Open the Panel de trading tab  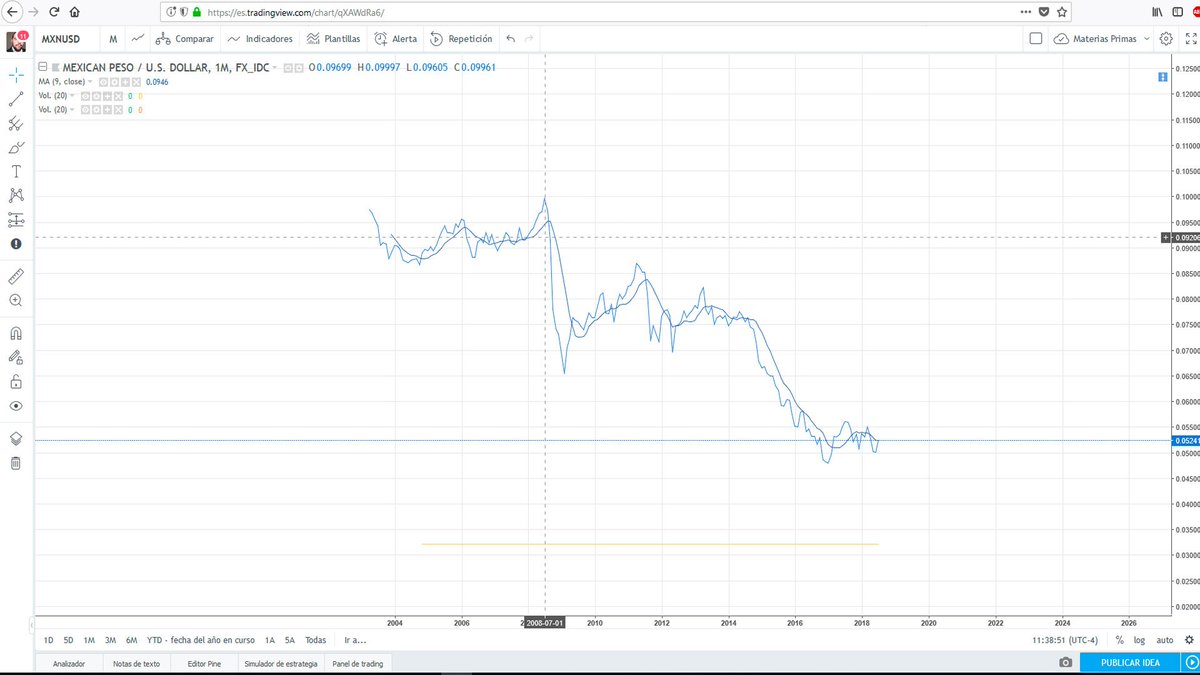(x=359, y=663)
